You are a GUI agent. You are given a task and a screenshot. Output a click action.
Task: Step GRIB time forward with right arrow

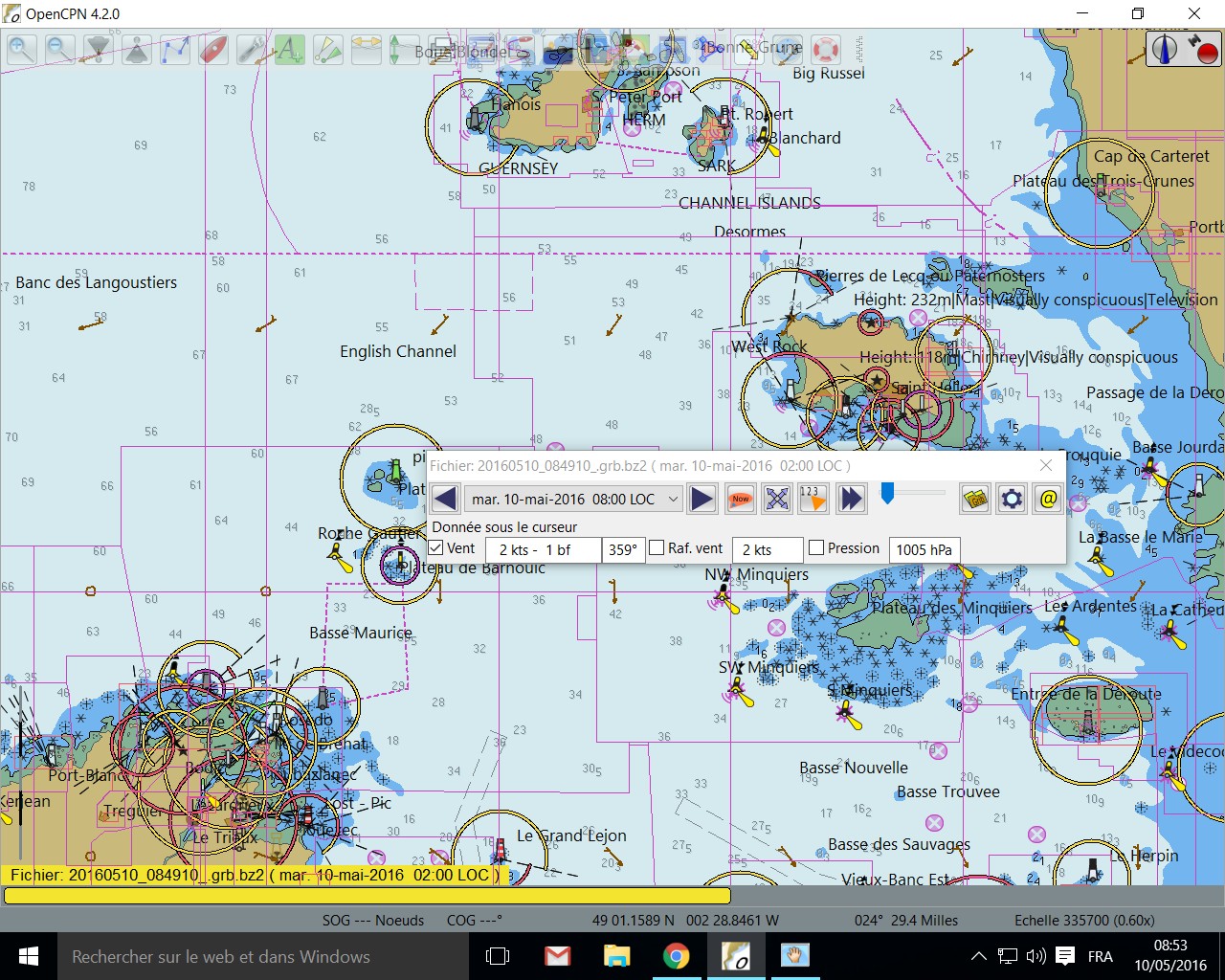pos(702,499)
